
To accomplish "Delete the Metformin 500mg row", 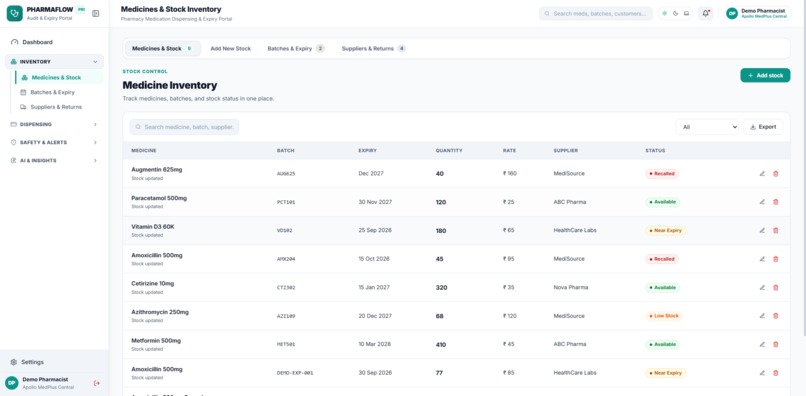I will click(776, 345).
